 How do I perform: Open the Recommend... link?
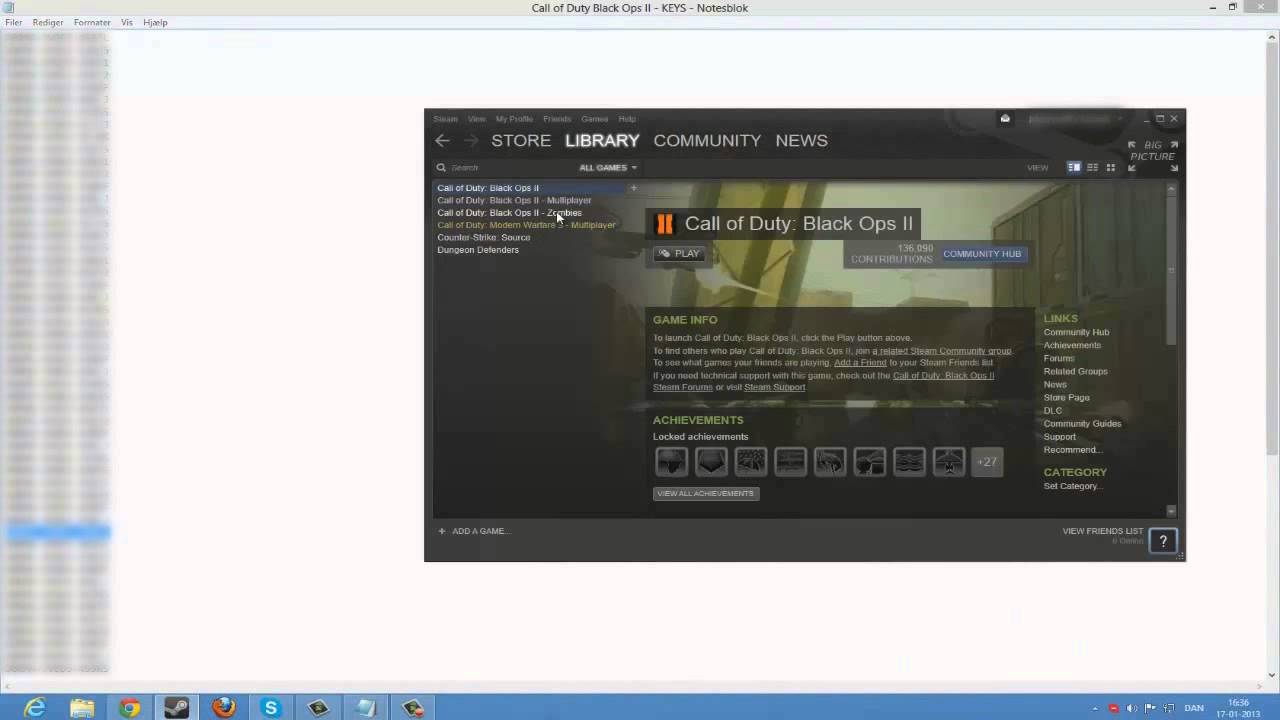coord(1073,450)
